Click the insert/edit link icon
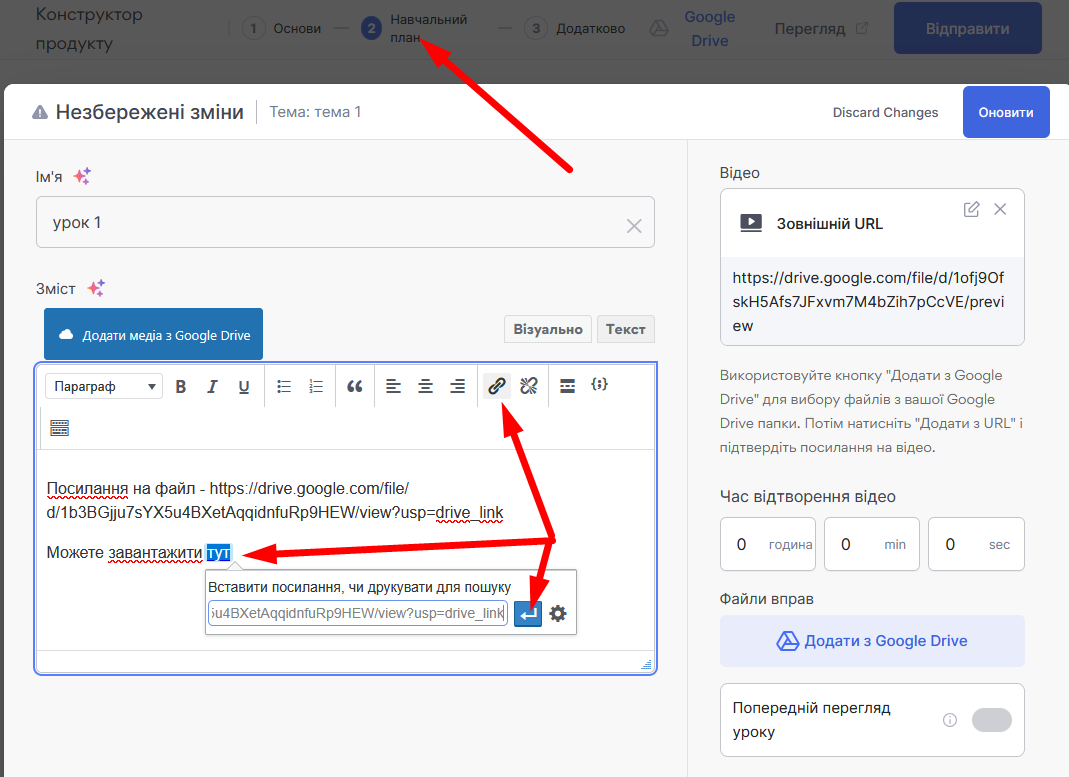Viewport: 1069px width, 777px height. (x=496, y=386)
